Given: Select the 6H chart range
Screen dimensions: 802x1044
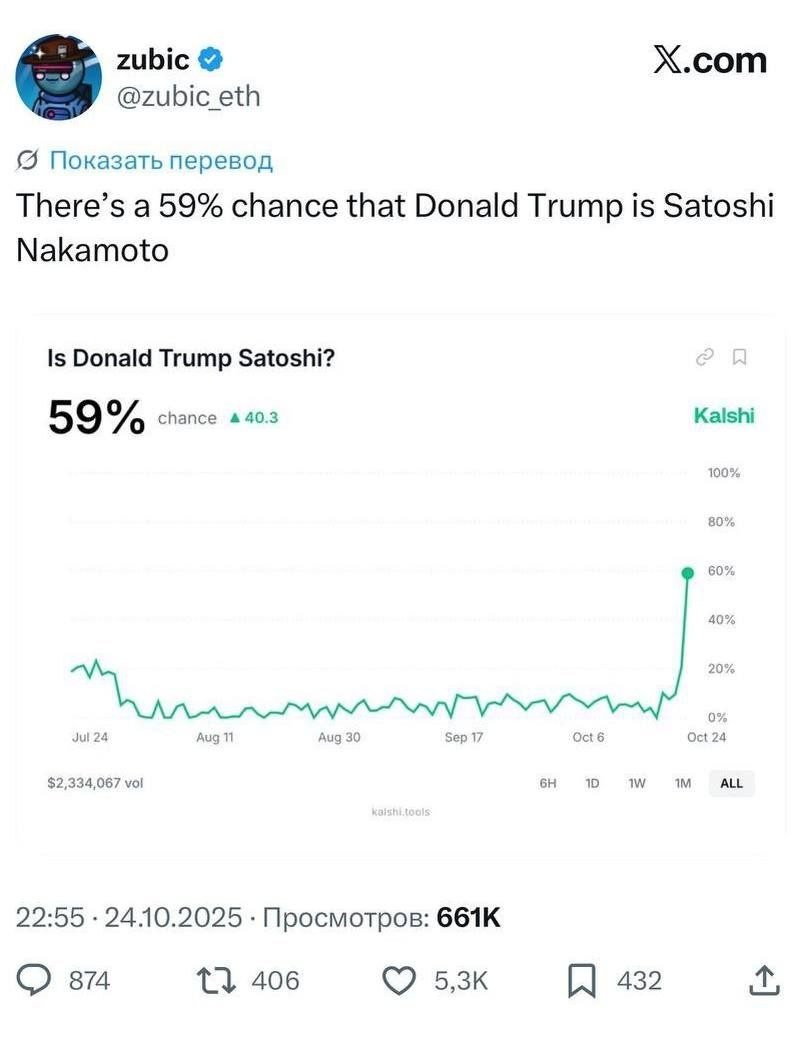Looking at the screenshot, I should pyautogui.click(x=548, y=784).
